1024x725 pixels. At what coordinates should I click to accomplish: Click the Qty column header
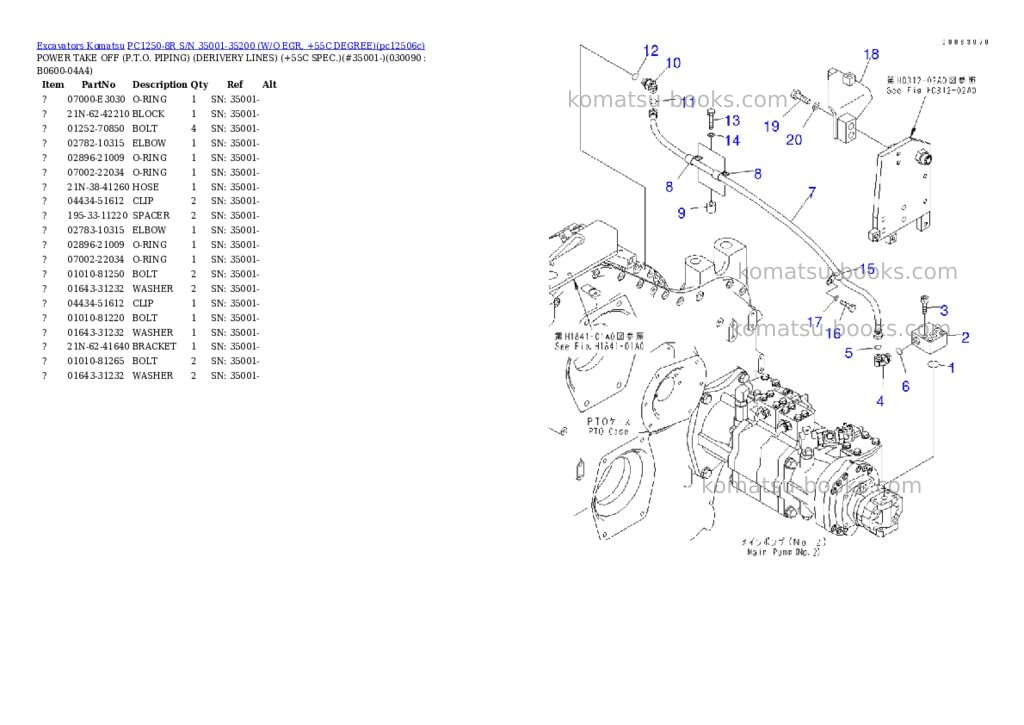[x=199, y=84]
